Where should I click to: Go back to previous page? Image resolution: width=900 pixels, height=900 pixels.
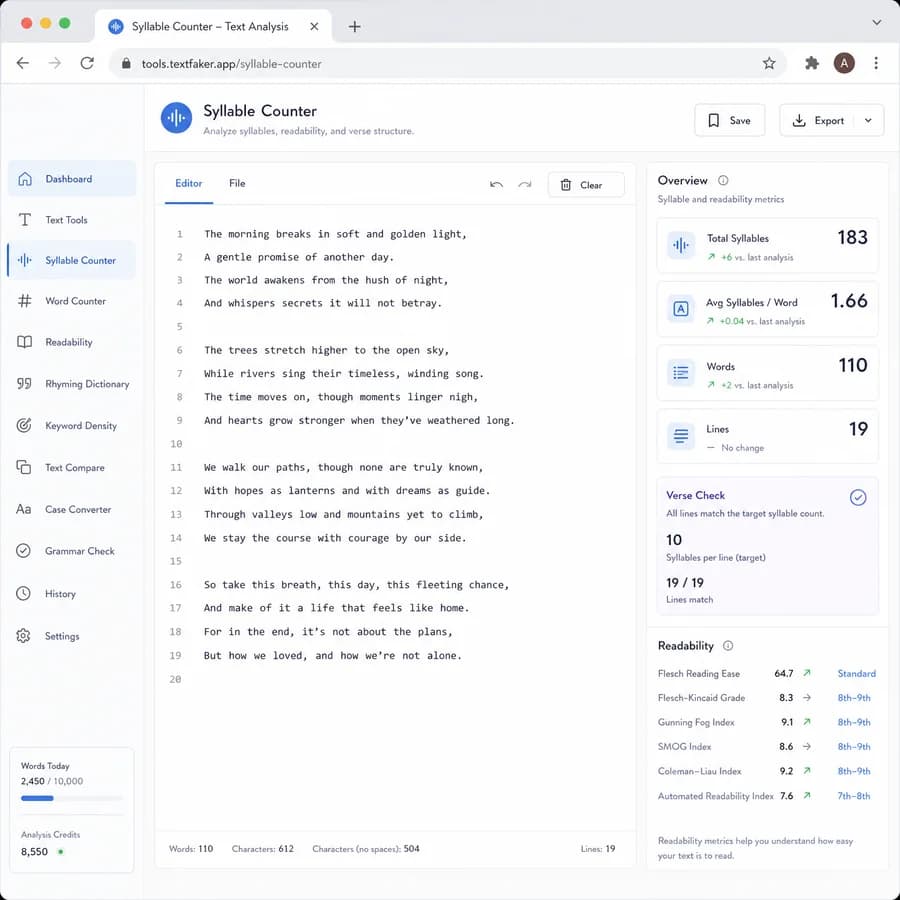point(23,63)
